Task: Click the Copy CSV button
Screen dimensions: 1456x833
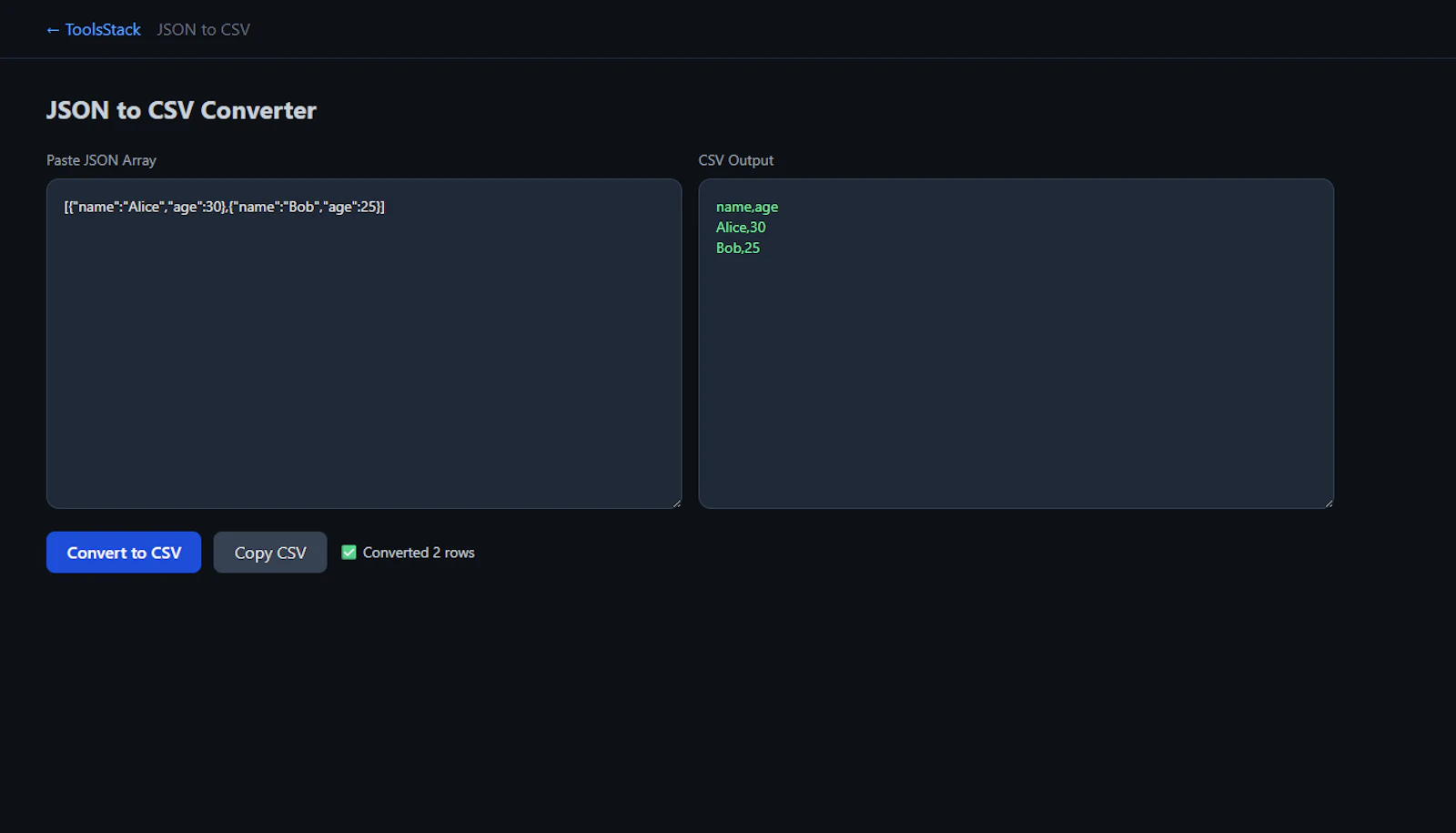Action: pos(270,553)
